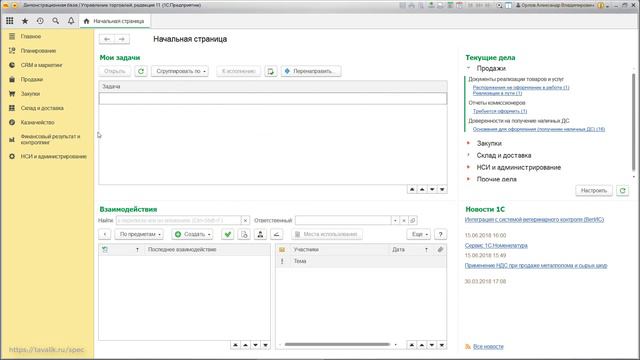Image resolution: width=640 pixels, height=360 pixels.
Task: Collapse panel with arrow left of По предметам
Action: point(105,234)
